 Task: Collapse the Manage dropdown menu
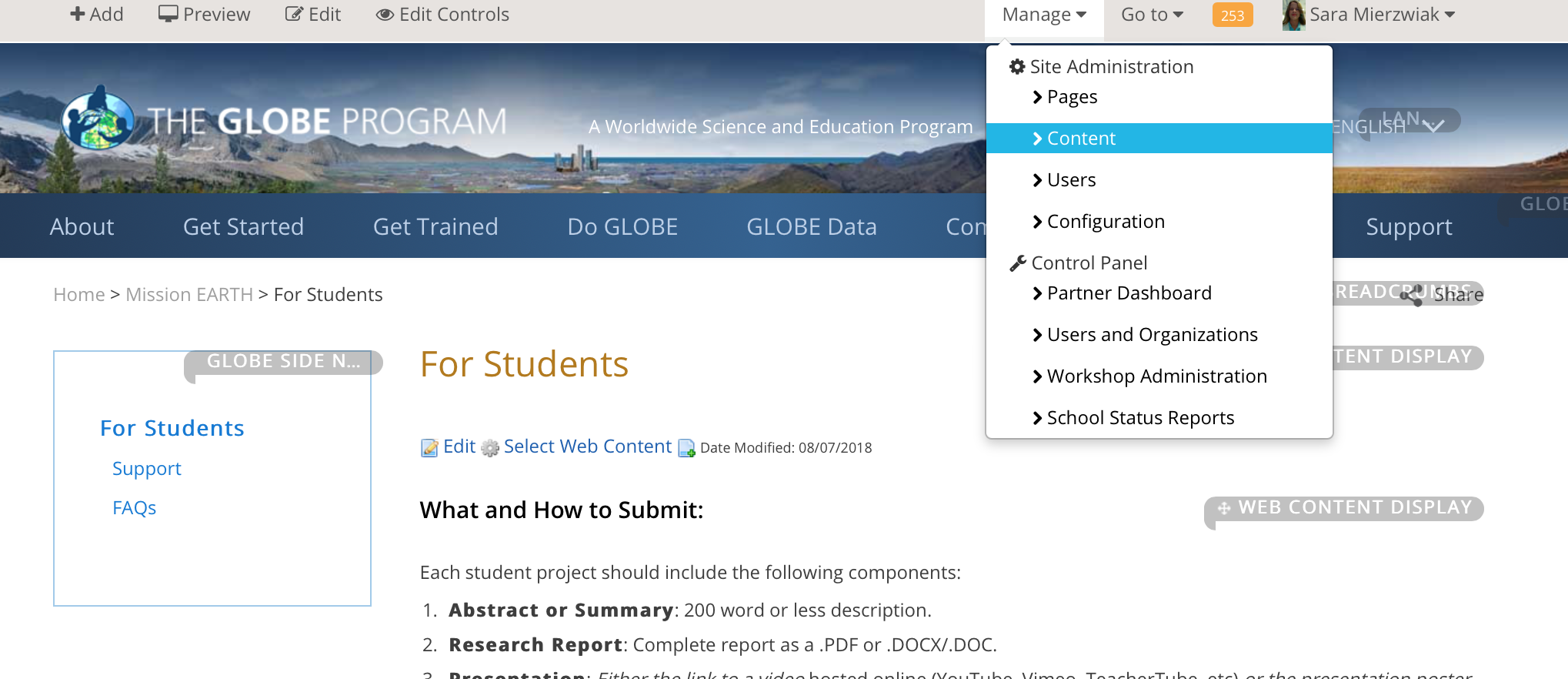coord(1044,15)
